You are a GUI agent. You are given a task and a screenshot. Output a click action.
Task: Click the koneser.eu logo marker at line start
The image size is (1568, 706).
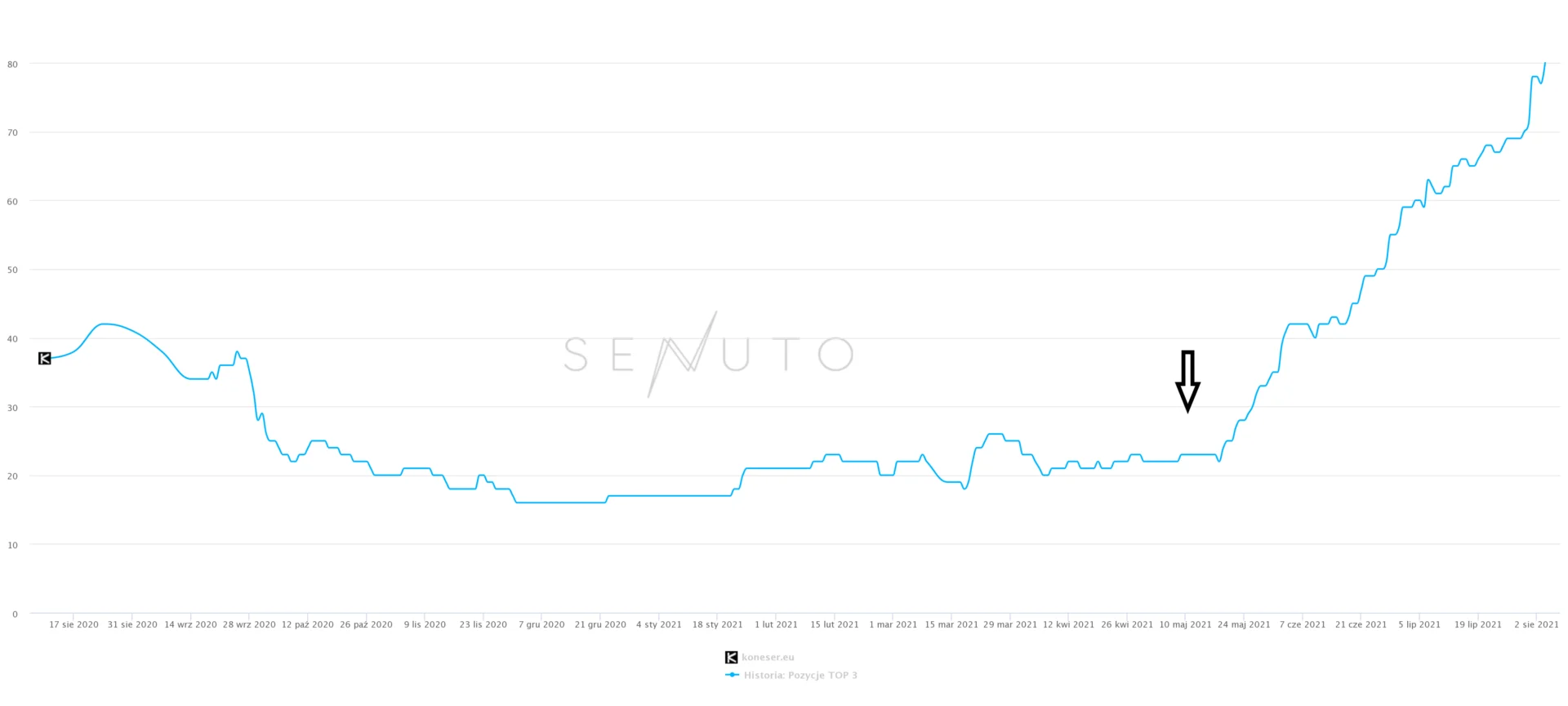tap(45, 358)
